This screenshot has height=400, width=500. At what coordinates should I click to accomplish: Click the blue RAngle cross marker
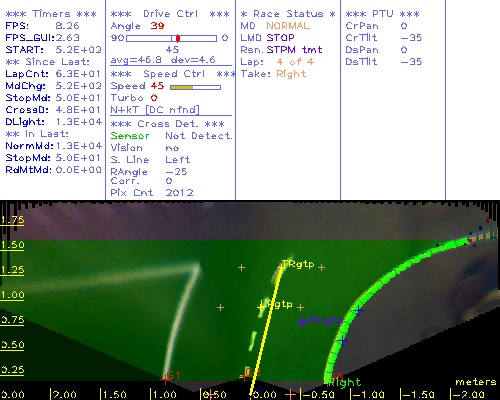[302, 322]
